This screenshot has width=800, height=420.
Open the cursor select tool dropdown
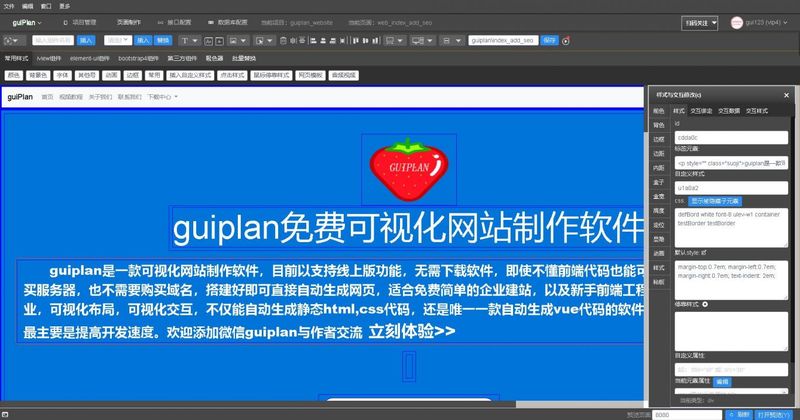point(264,40)
